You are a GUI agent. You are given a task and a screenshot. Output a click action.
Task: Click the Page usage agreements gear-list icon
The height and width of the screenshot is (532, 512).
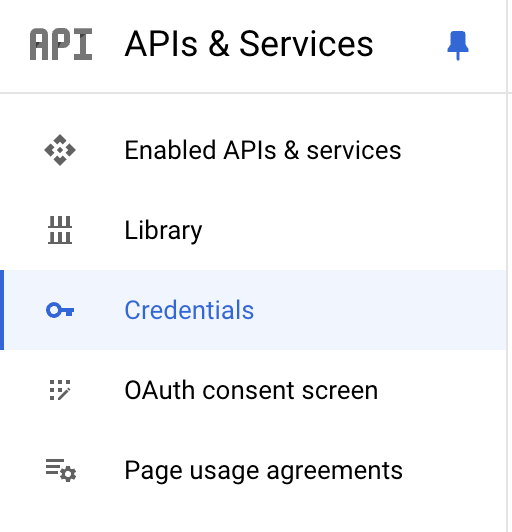pyautogui.click(x=61, y=470)
